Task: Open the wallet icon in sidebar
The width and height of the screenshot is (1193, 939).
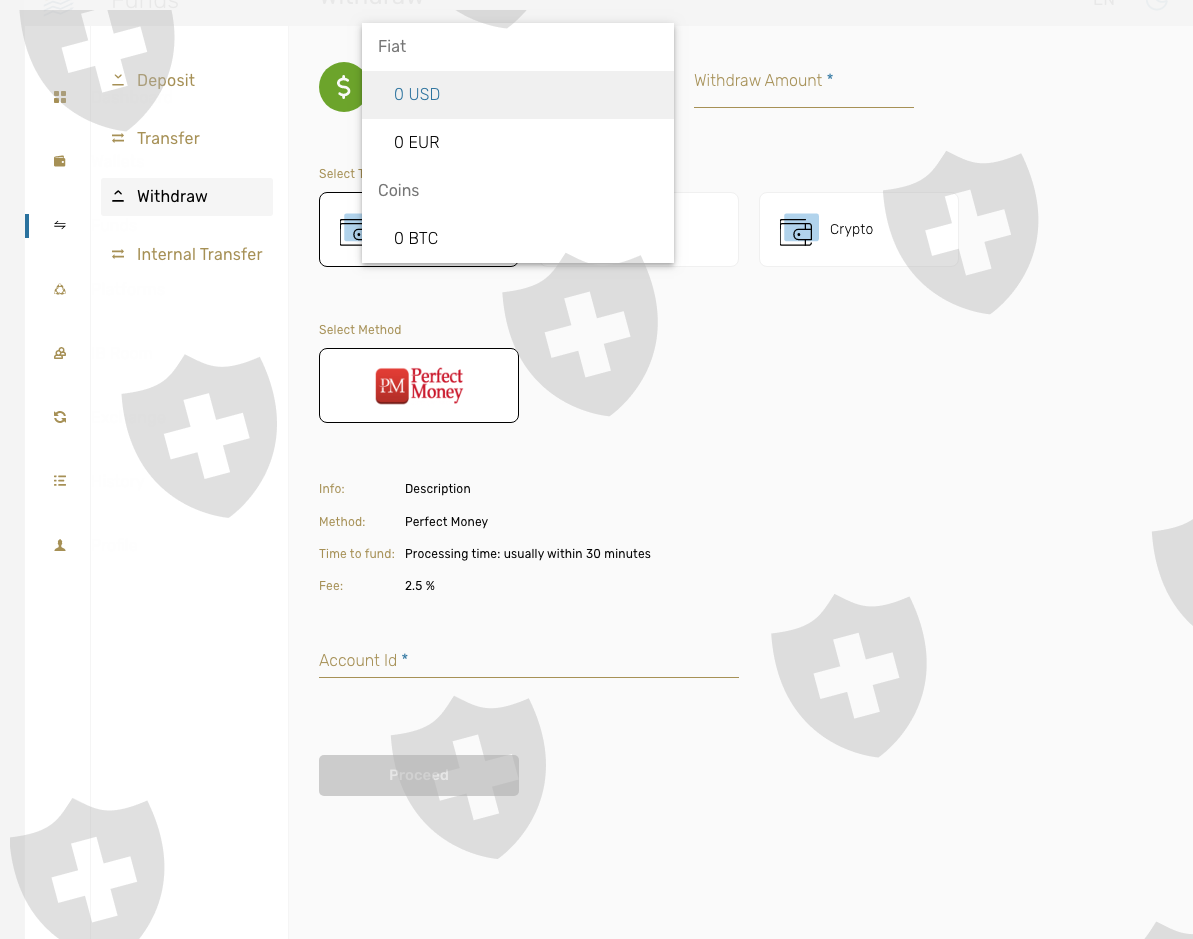Action: pyautogui.click(x=59, y=161)
